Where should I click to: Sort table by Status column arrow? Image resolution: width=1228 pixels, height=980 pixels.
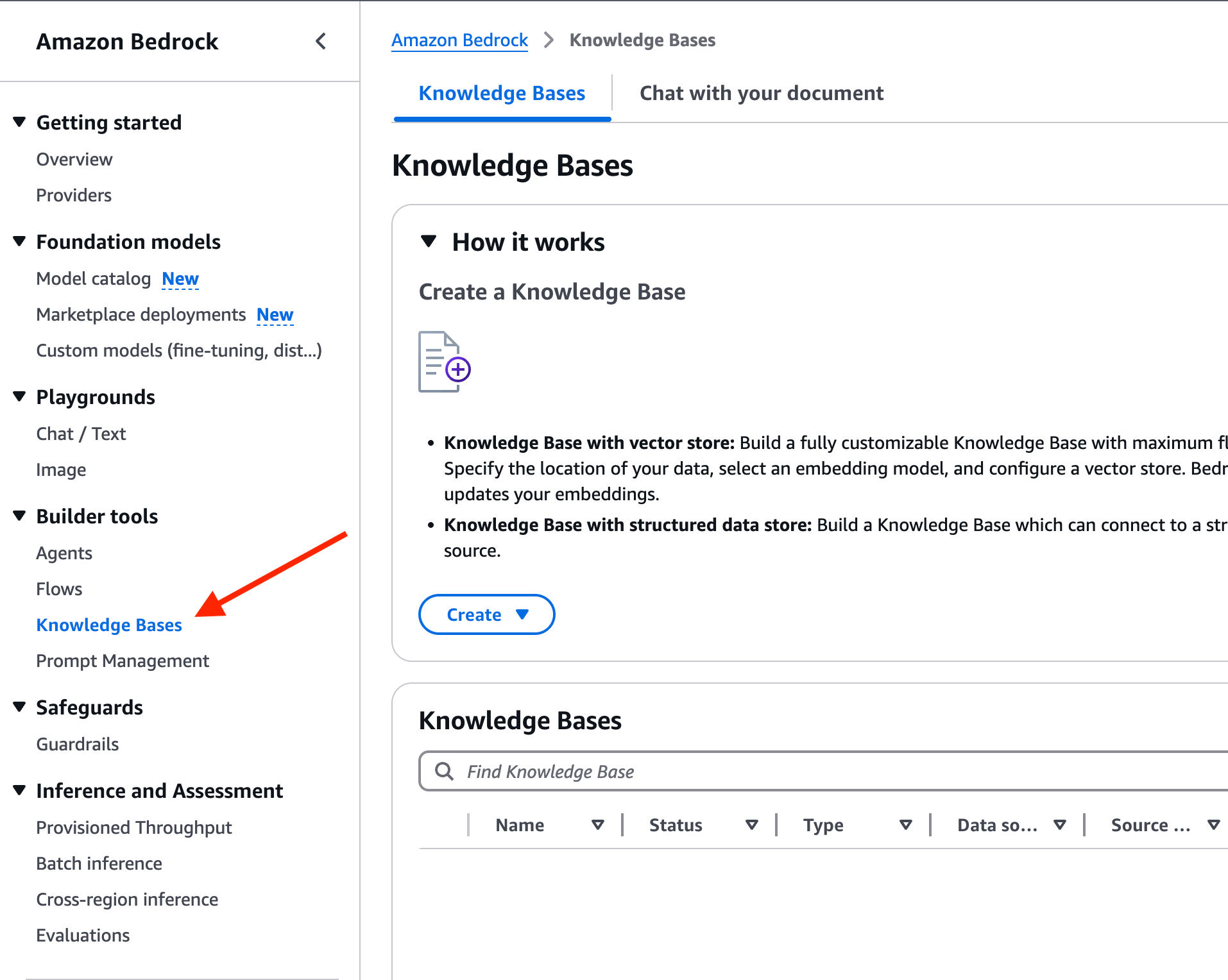(x=751, y=825)
